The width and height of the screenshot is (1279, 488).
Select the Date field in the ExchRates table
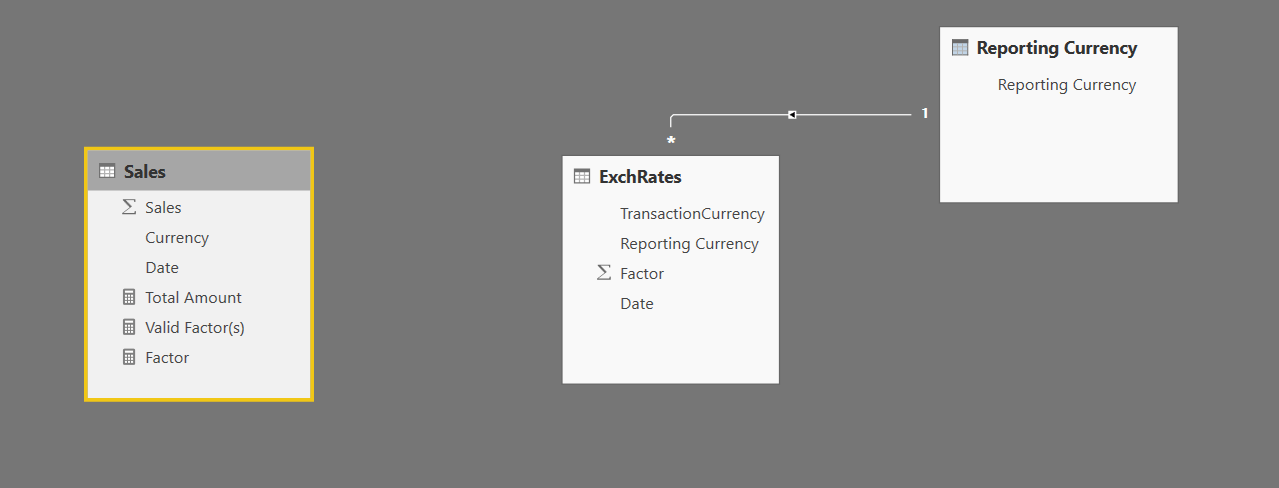[x=637, y=303]
